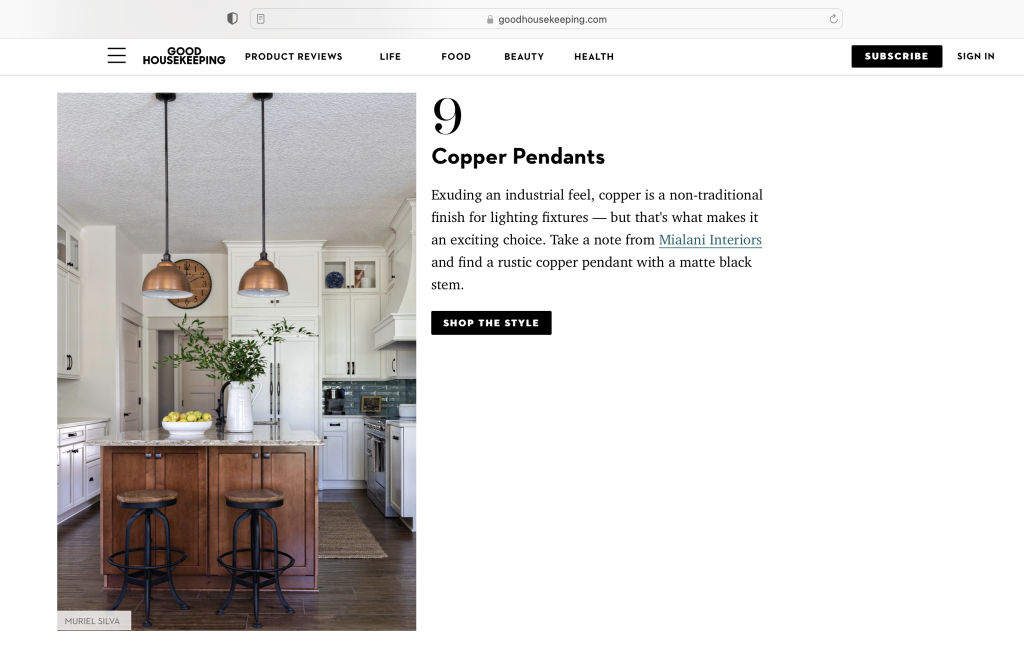Go to Good Housekeeping home logo
The width and height of the screenshot is (1024, 657).
pos(184,56)
